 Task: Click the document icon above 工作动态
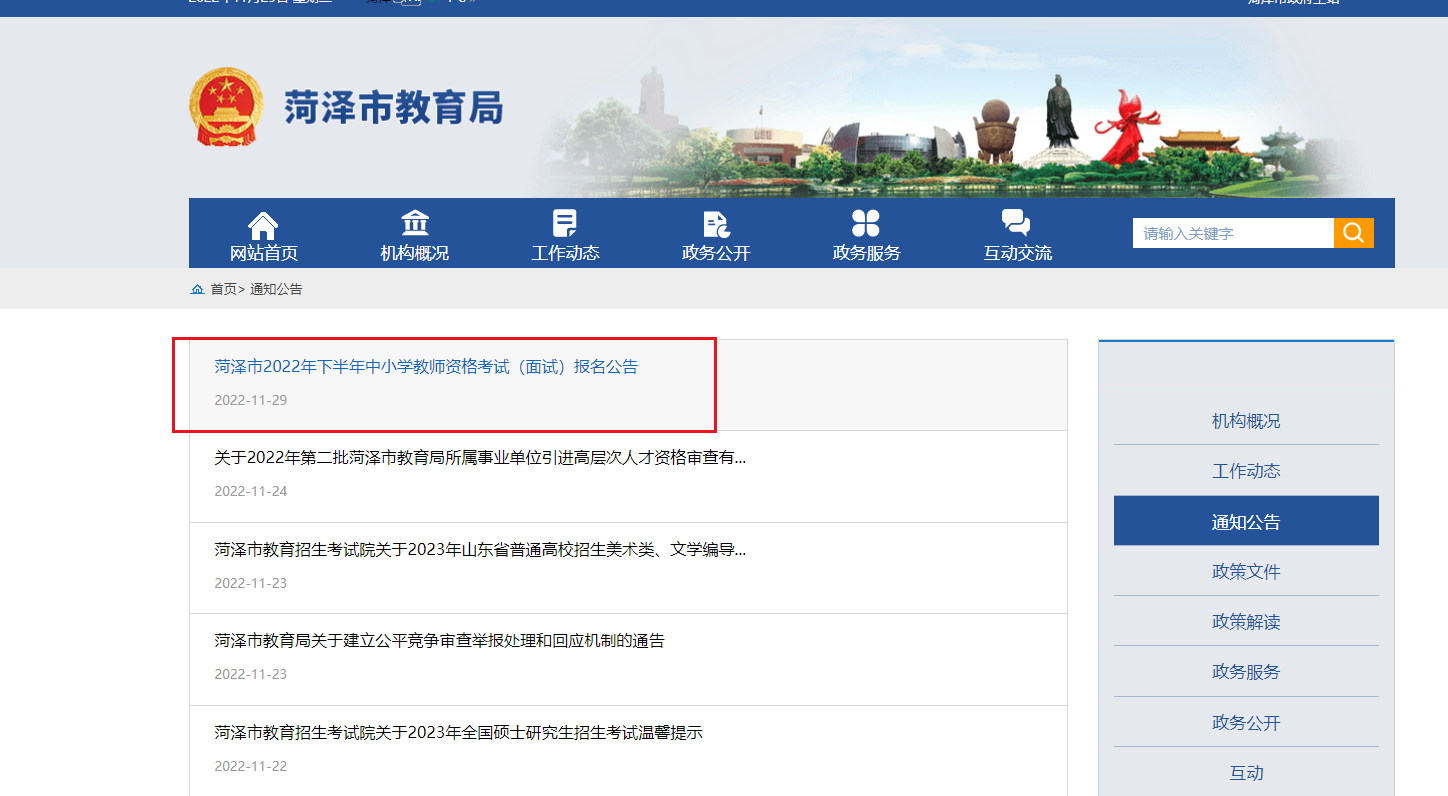tap(565, 223)
